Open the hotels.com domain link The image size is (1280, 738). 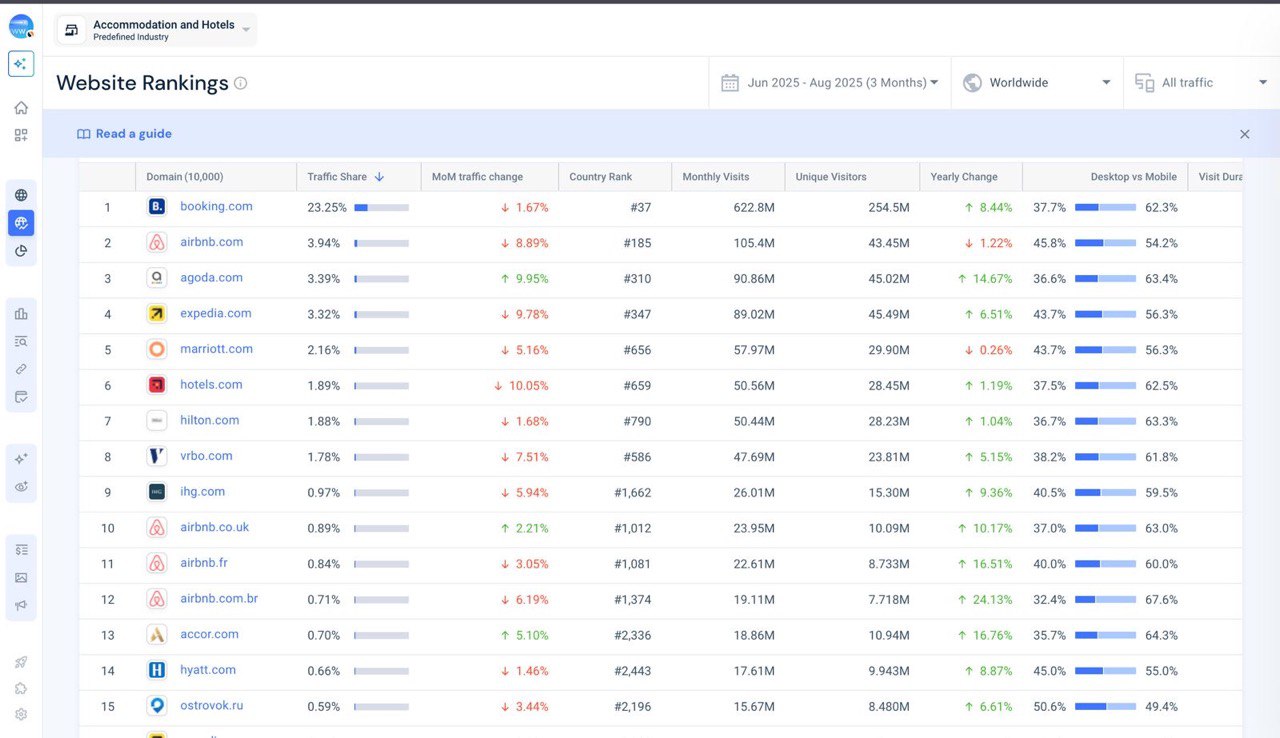point(211,385)
